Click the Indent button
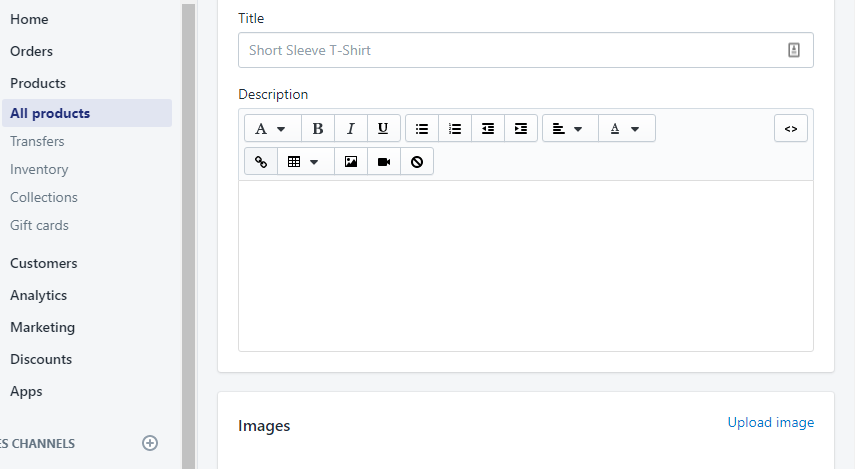Screen dimensions: 855x469 point(520,129)
